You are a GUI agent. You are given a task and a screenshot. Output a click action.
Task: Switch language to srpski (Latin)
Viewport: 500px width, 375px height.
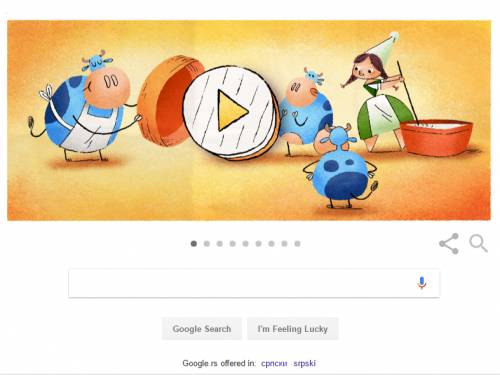[304, 363]
